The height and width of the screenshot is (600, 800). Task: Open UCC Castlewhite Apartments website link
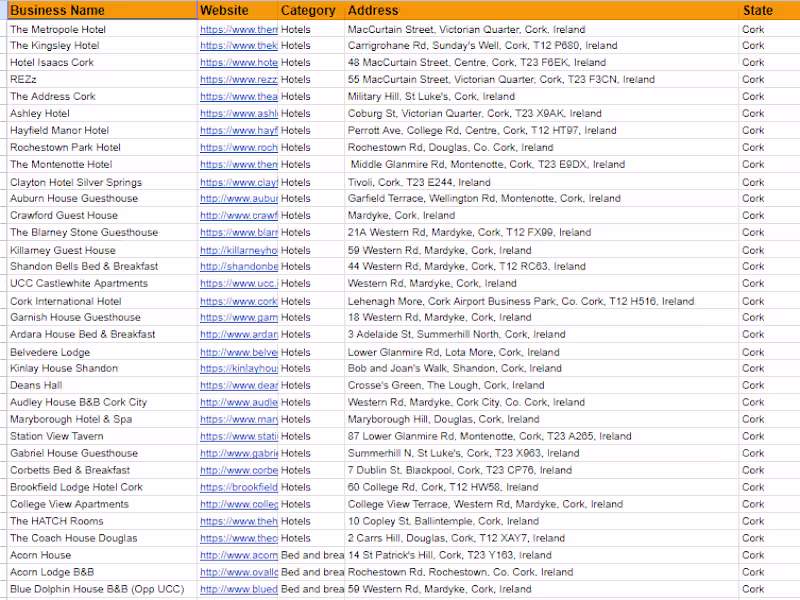coord(239,284)
